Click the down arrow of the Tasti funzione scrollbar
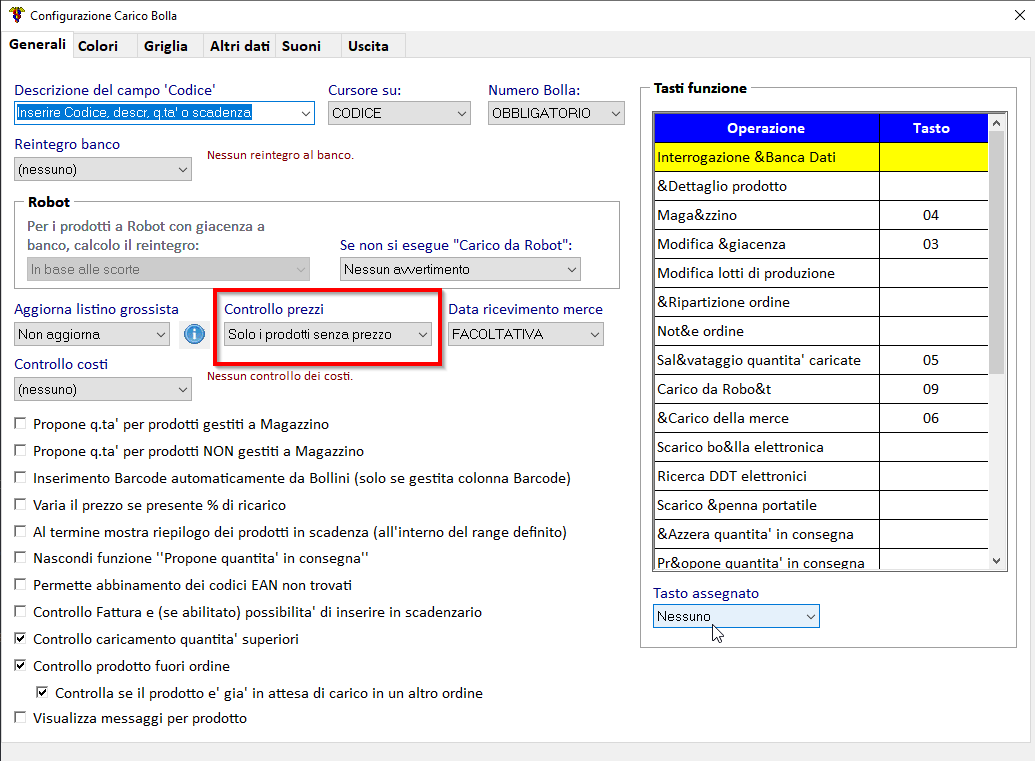1035x761 pixels. (x=997, y=561)
